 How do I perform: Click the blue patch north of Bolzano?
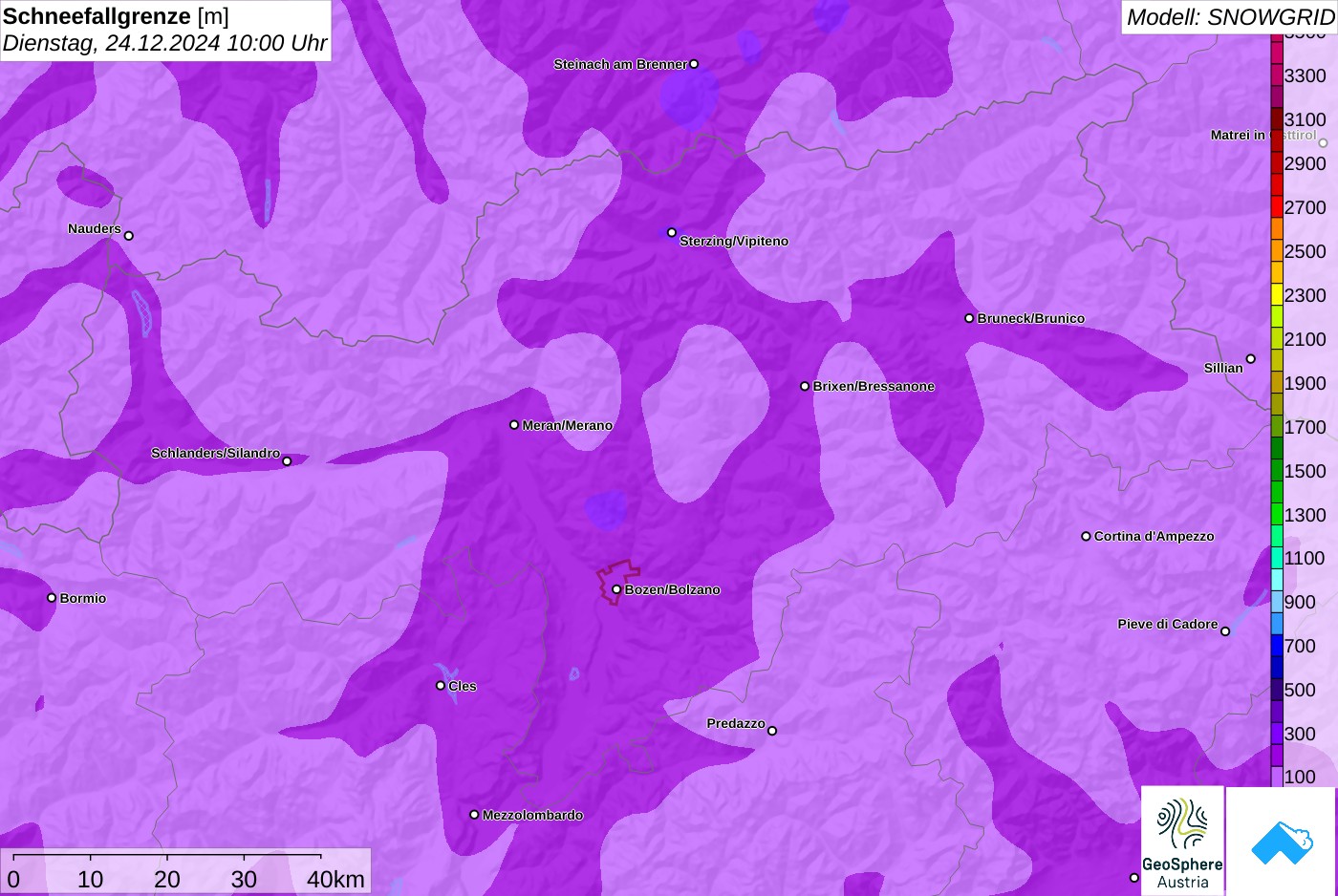606,509
